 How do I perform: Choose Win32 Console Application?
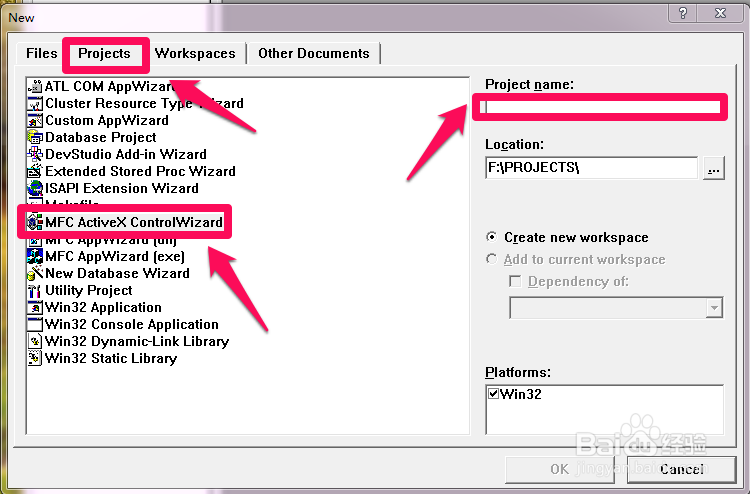(x=132, y=325)
